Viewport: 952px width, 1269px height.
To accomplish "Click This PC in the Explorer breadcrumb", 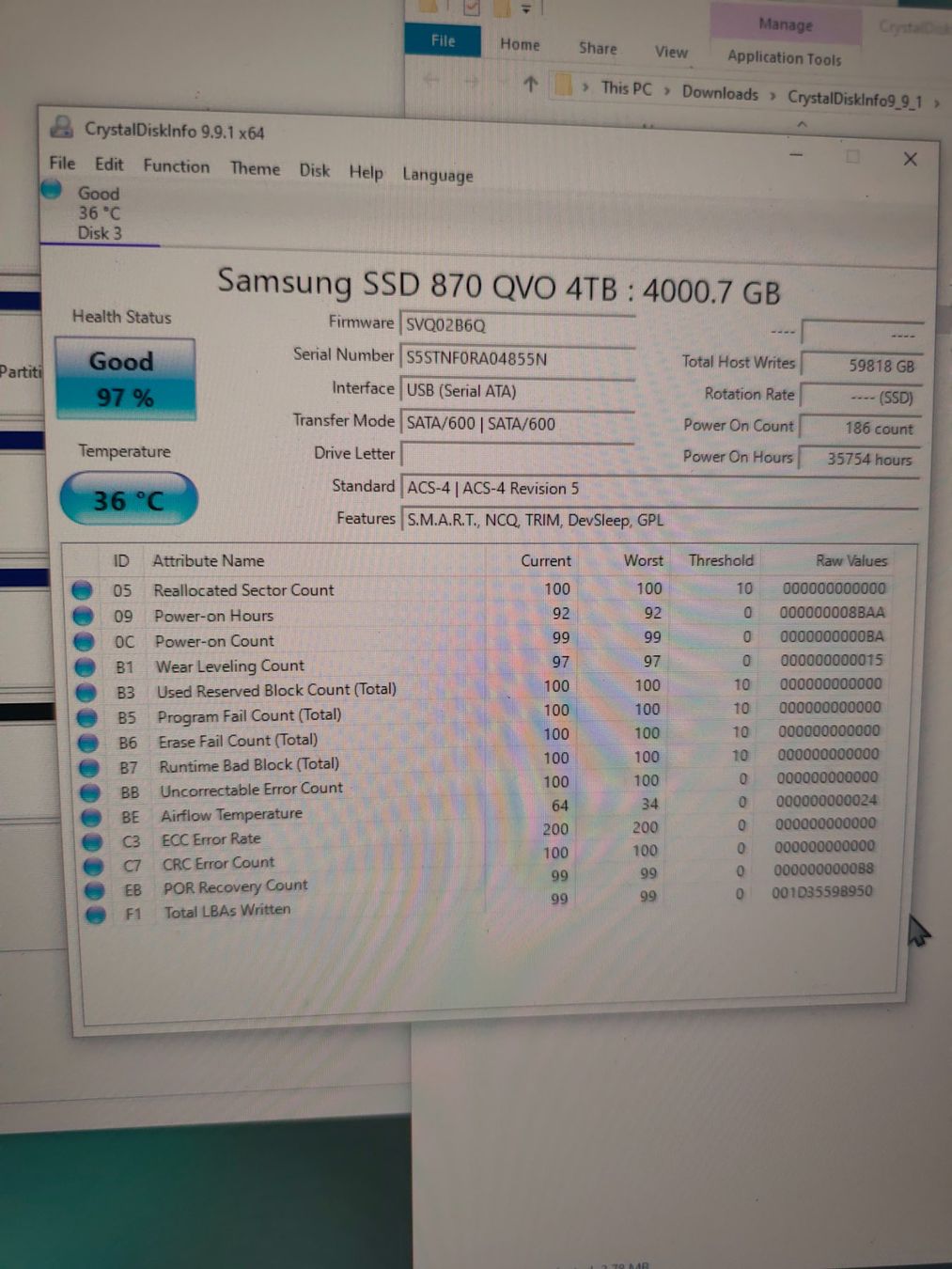I will click(626, 88).
